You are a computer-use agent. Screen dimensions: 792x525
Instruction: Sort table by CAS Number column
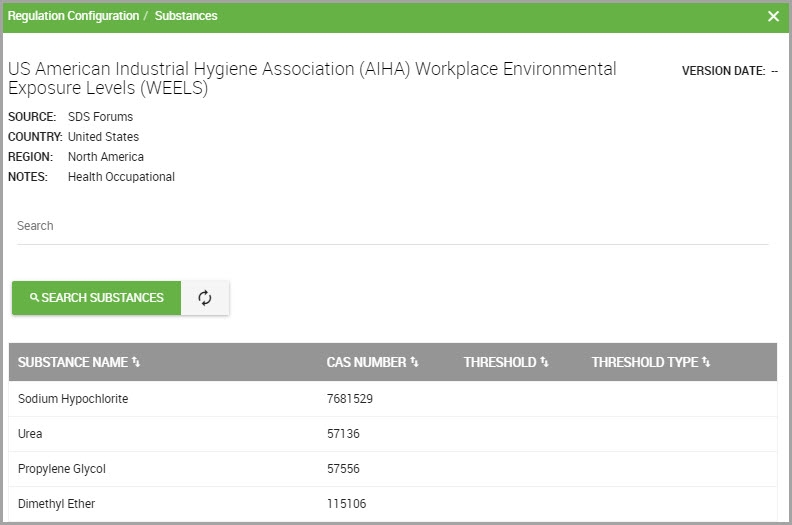pyautogui.click(x=372, y=362)
